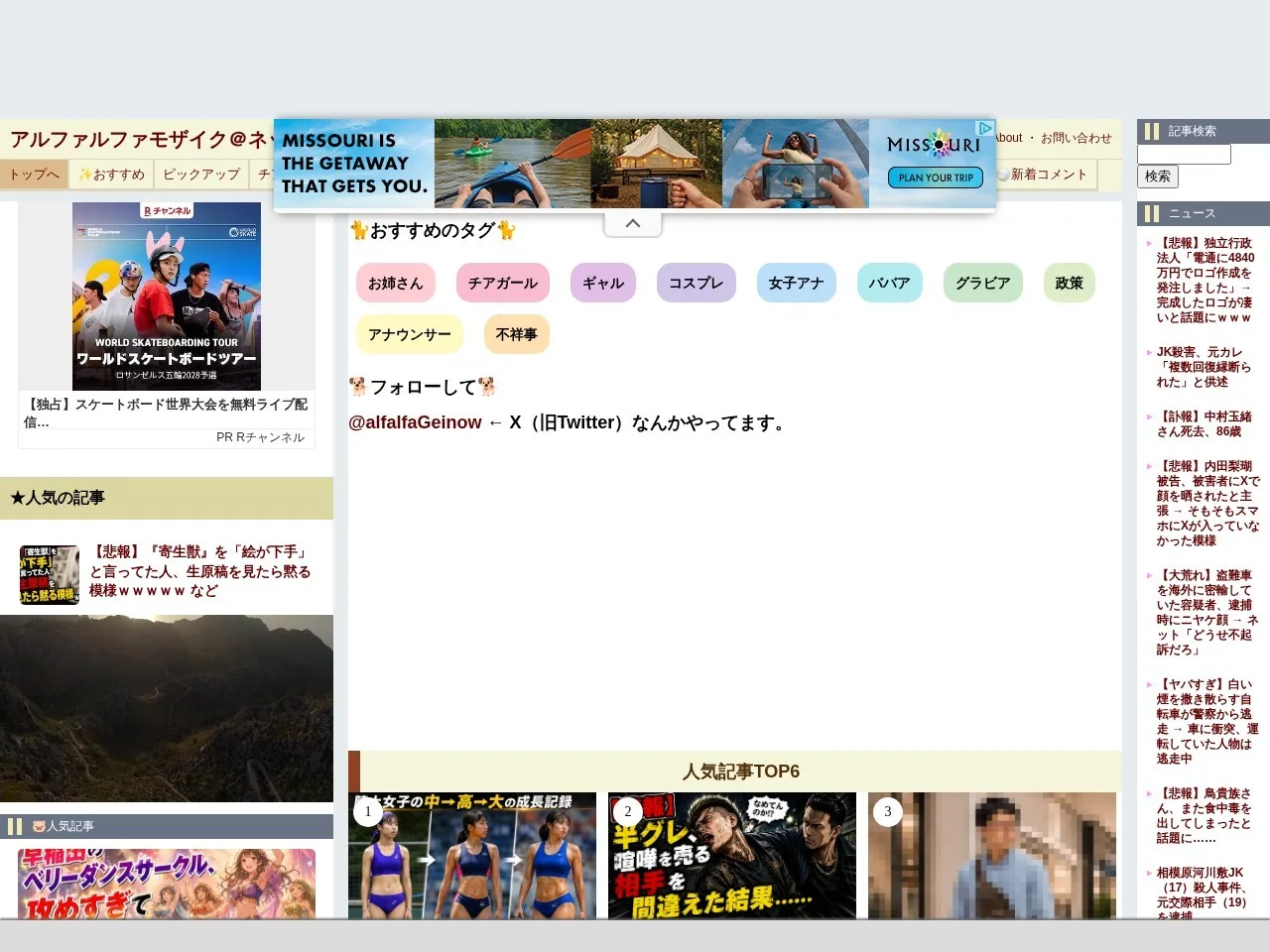
Task: Click the About link in the header
Action: pos(1009,138)
